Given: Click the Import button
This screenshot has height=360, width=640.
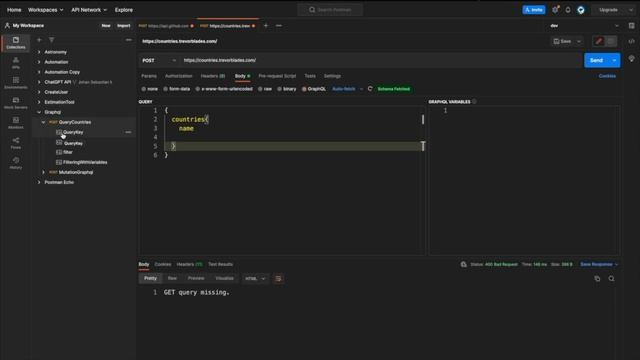Looking at the screenshot, I should coord(123,26).
